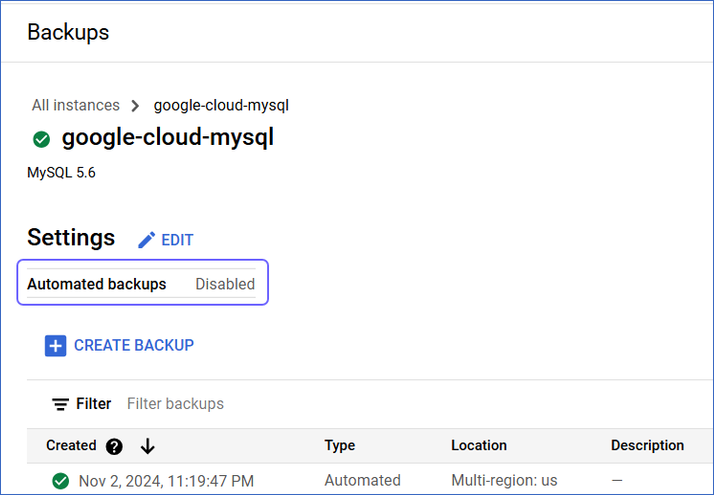This screenshot has width=714, height=495.
Task: Click the Automated type cell
Action: tap(362, 480)
